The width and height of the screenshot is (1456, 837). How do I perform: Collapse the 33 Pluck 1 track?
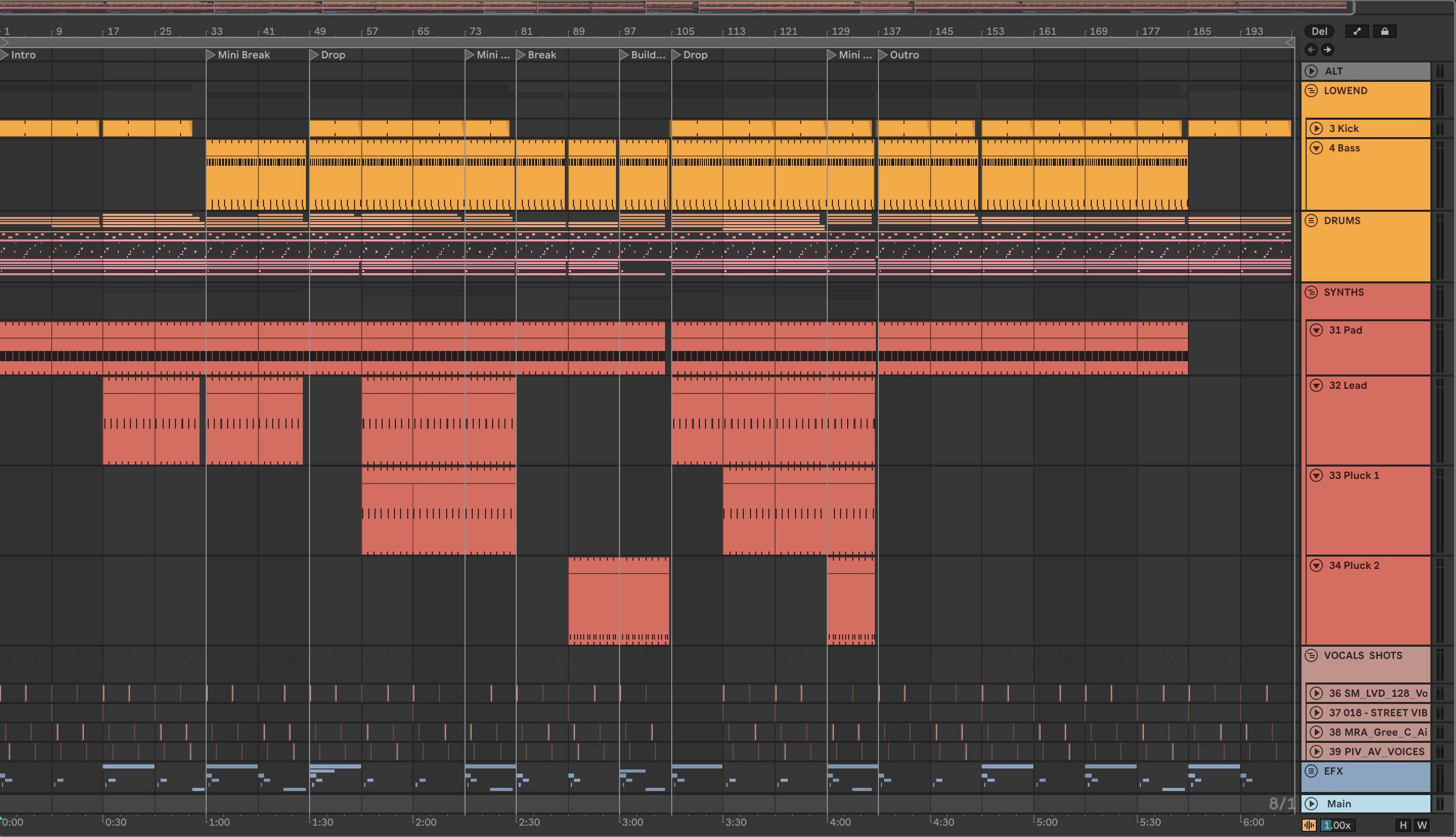1316,475
